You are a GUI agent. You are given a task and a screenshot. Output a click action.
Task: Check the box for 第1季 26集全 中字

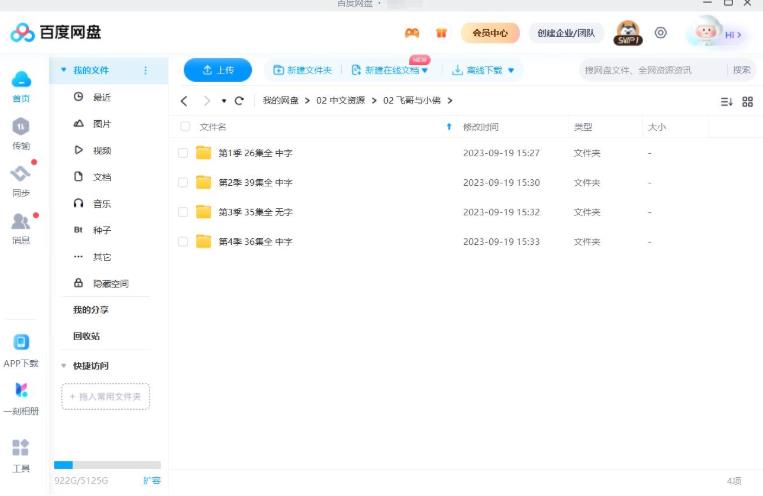point(183,153)
